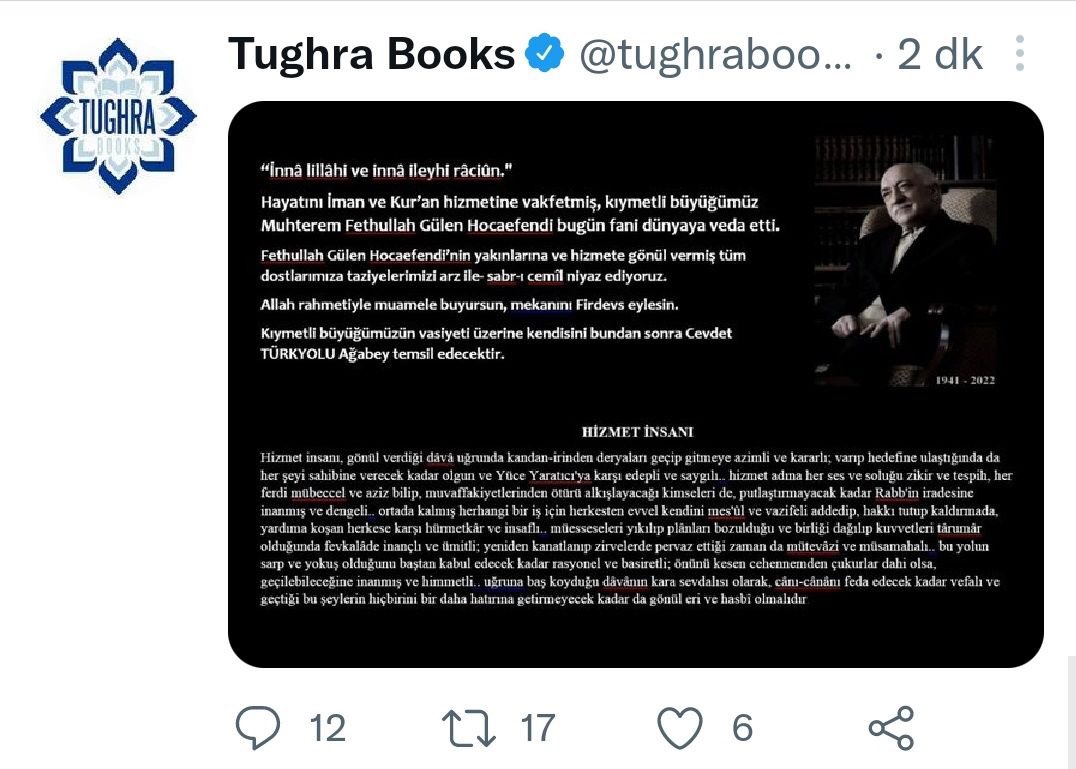Open the Tughra Books profile avatar logo

(x=119, y=116)
